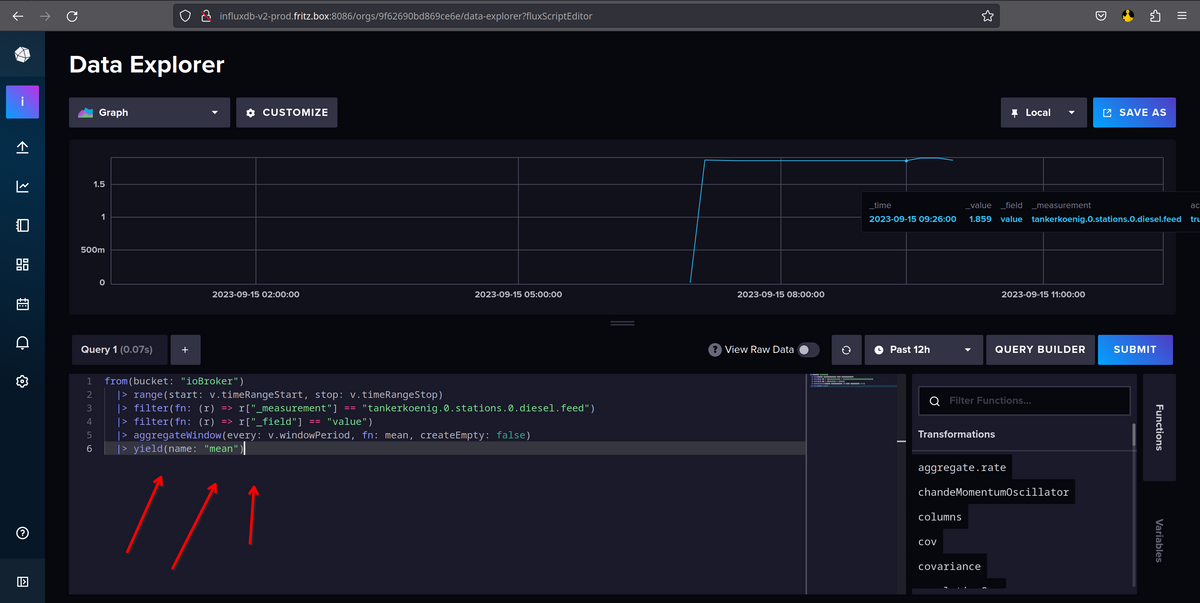Open Alerts bell icon in sidebar

click(x=22, y=342)
